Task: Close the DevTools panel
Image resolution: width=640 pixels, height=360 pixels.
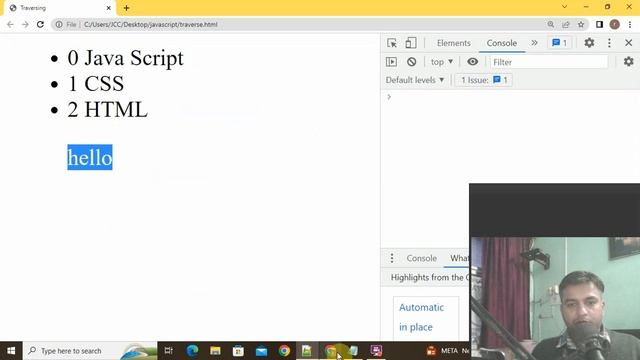Action: [629, 42]
